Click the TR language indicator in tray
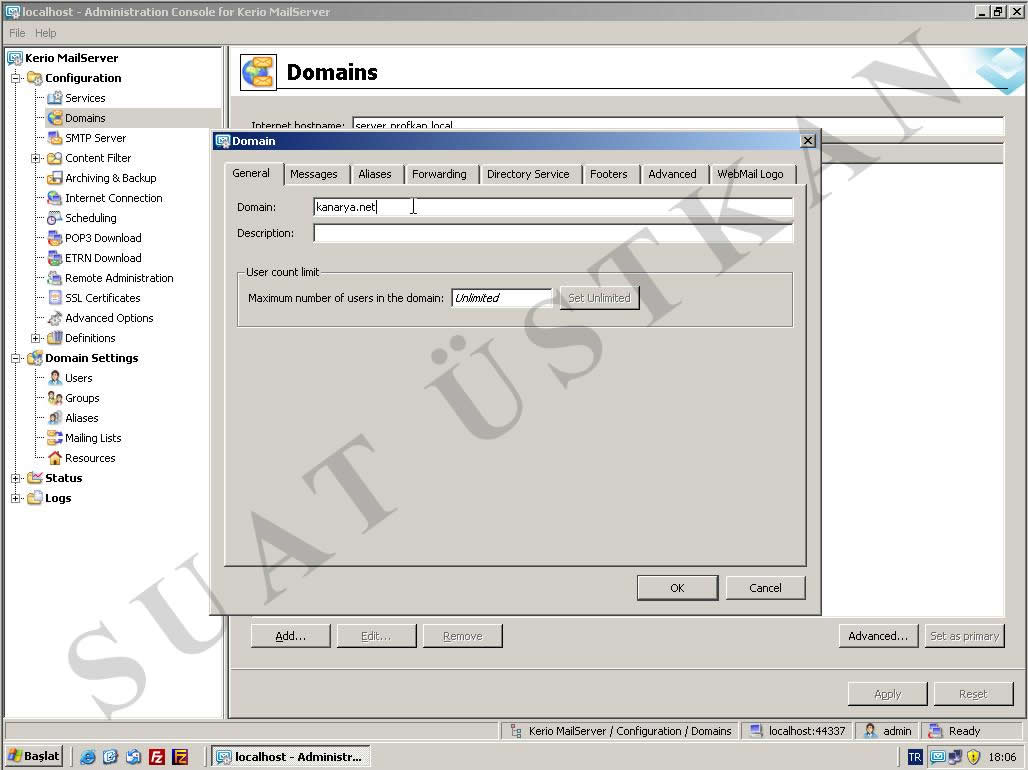 pos(915,757)
